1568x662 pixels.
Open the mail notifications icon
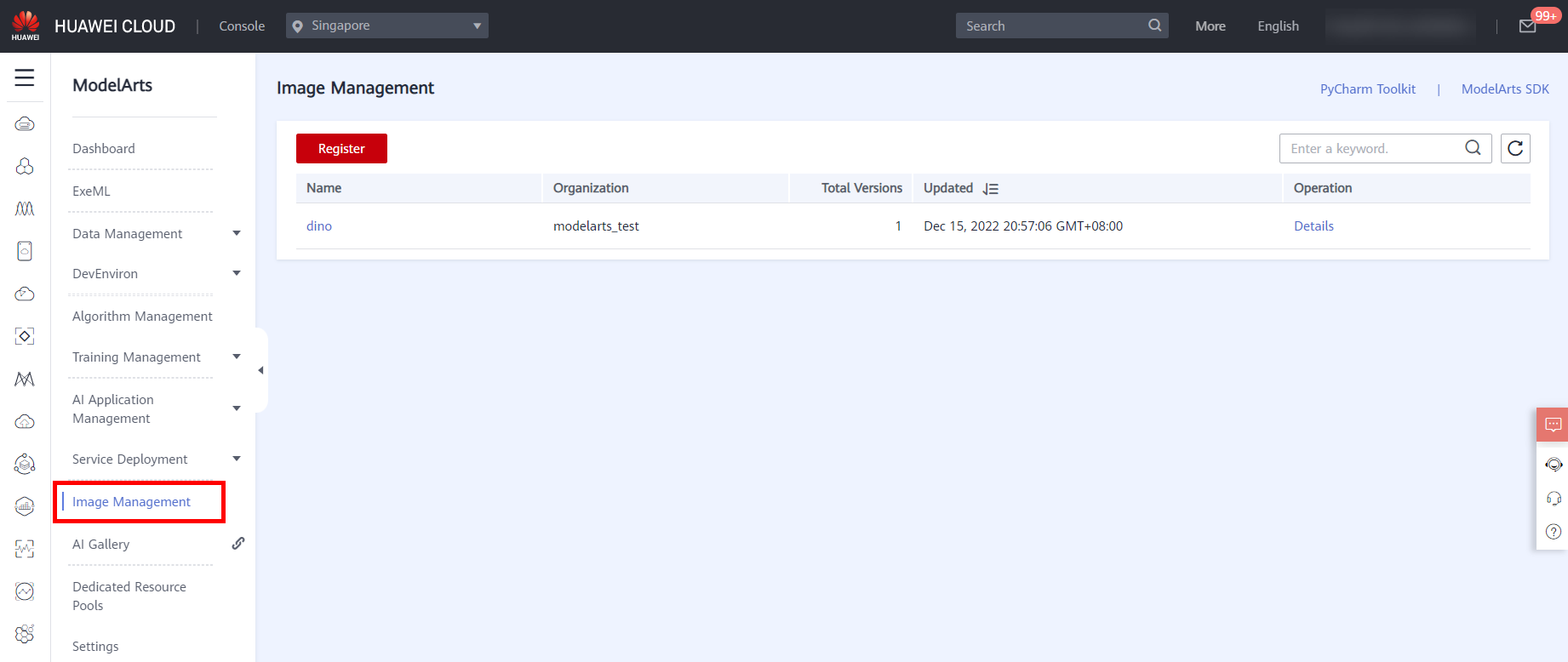(x=1528, y=26)
